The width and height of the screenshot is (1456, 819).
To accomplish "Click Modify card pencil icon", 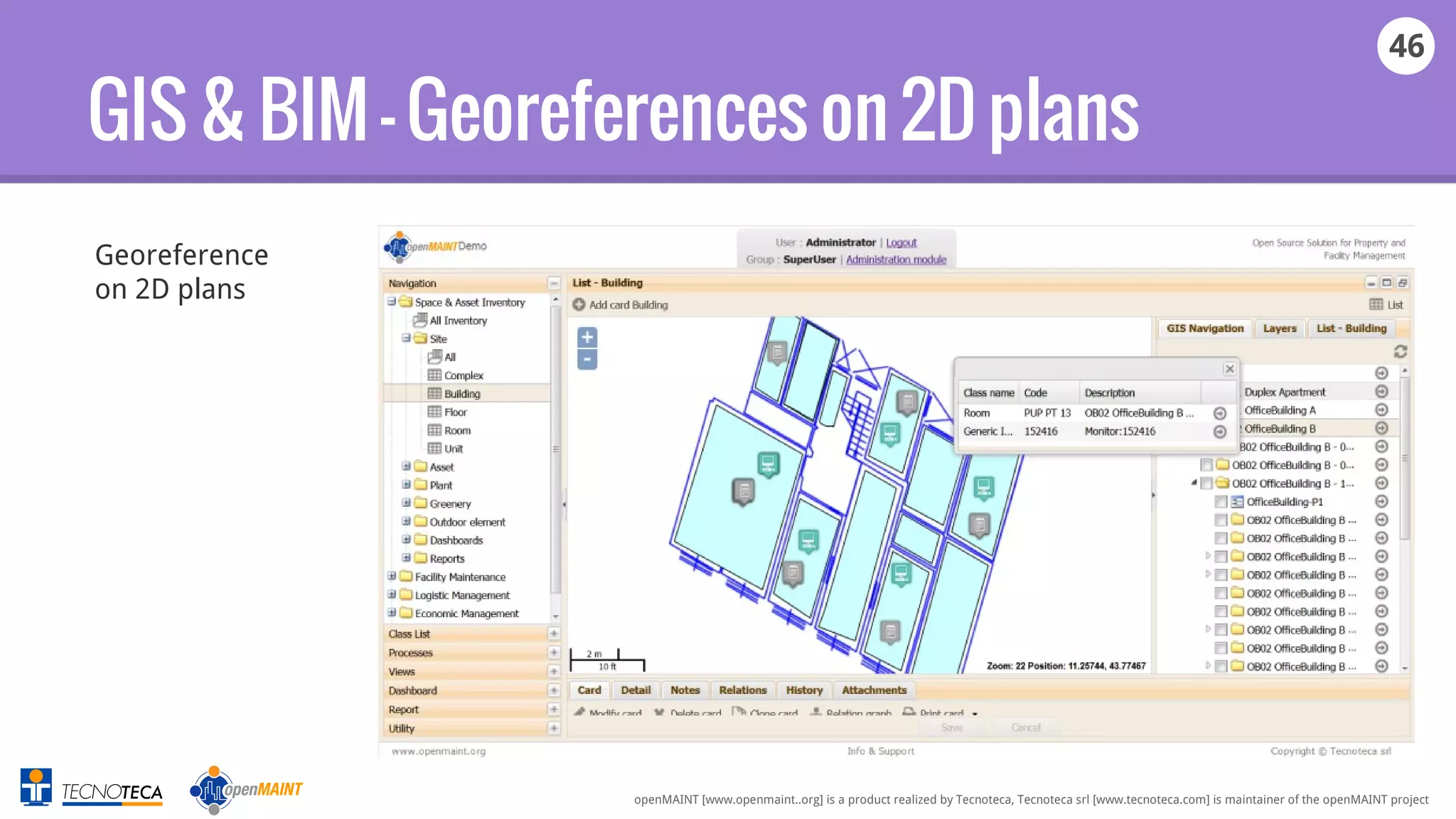I will pos(580,712).
